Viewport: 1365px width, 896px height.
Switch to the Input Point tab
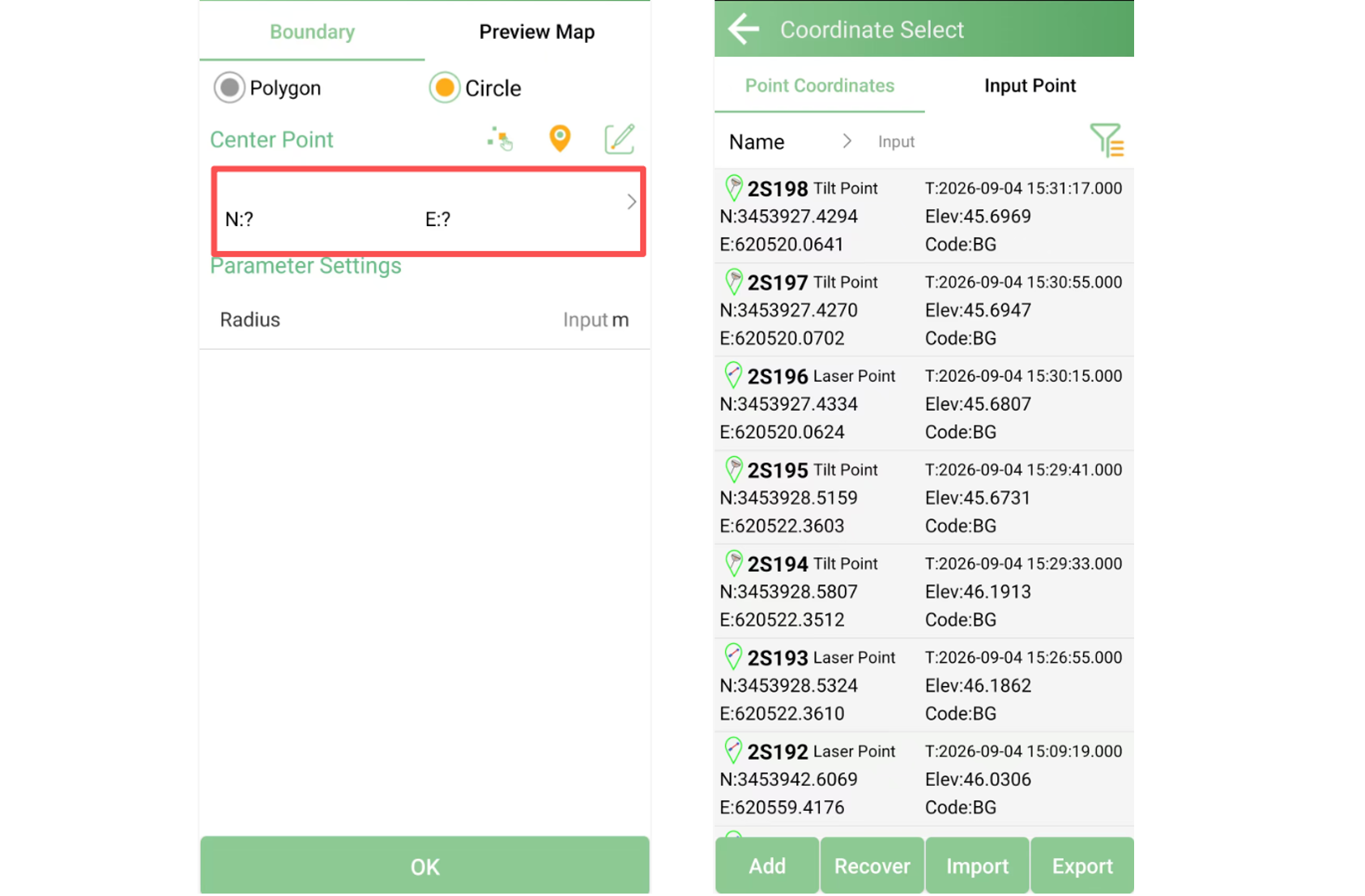click(x=1030, y=85)
